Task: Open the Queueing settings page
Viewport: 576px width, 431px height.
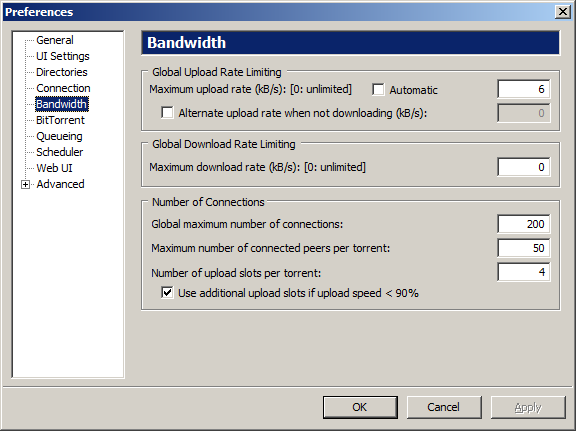Action: (x=59, y=136)
